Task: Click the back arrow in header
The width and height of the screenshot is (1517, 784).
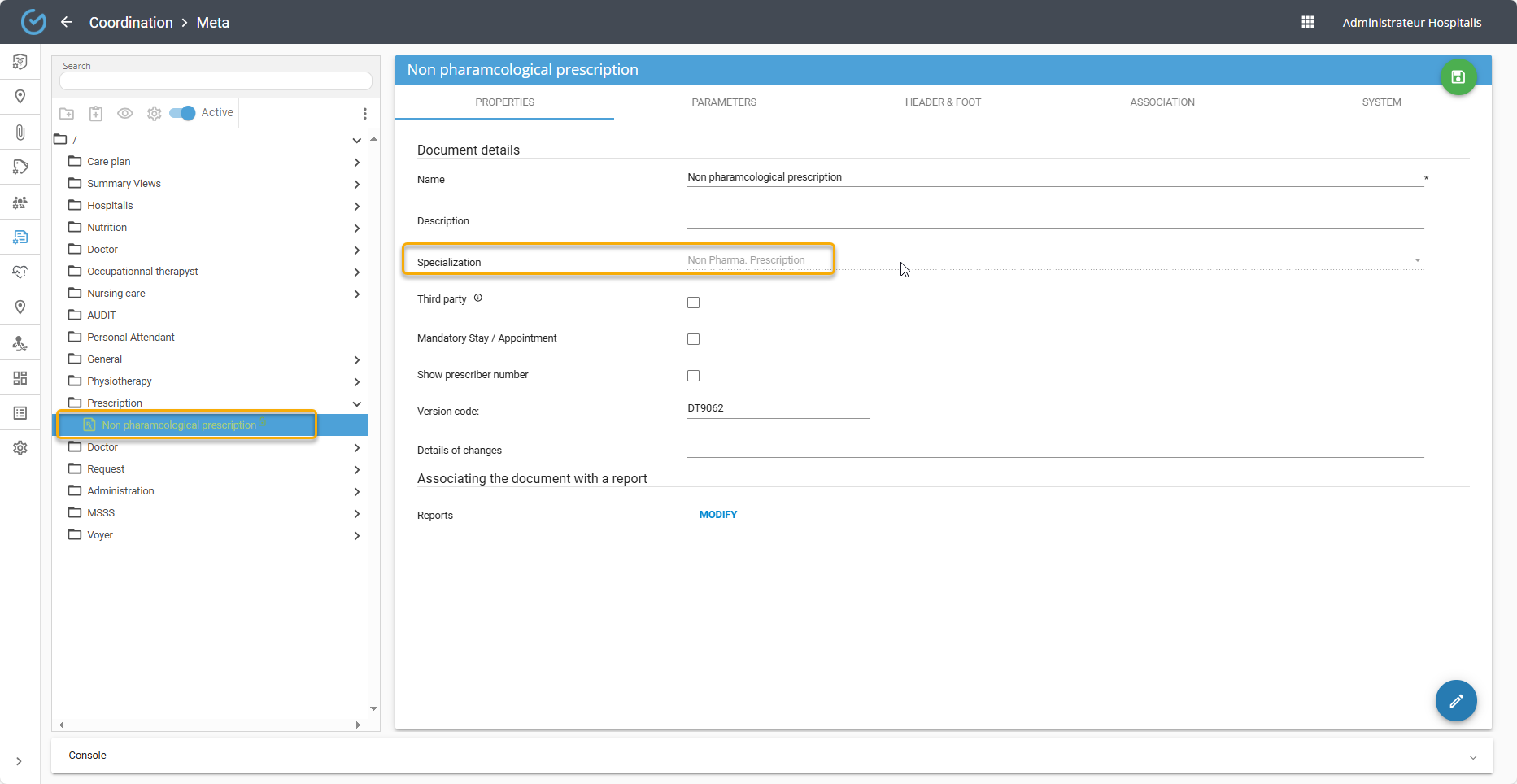Action: point(67,22)
